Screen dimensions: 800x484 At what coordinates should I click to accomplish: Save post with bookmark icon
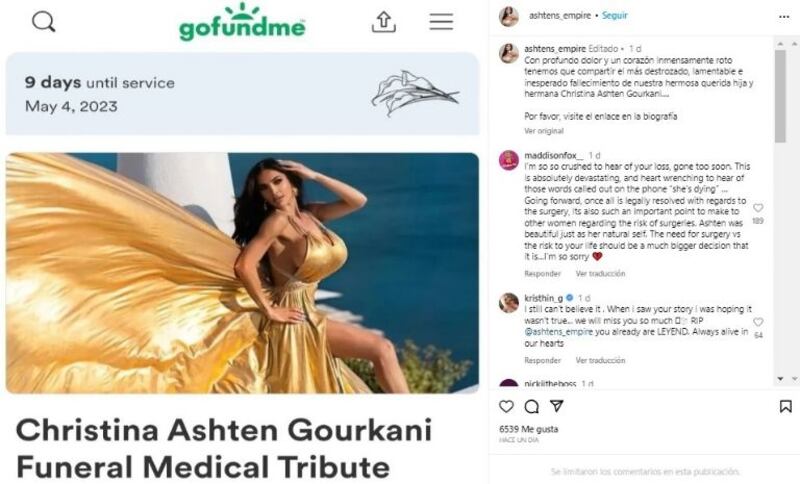pyautogui.click(x=786, y=406)
